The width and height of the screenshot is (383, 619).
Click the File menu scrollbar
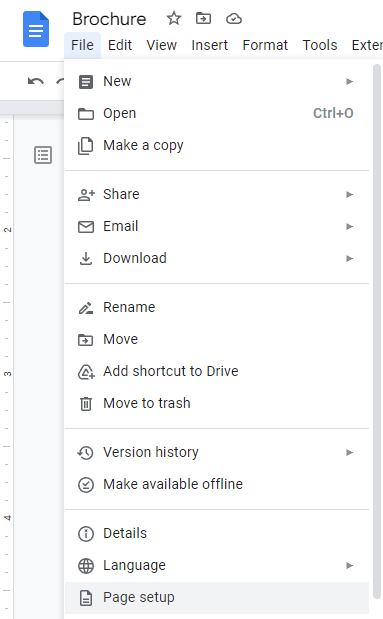(x=377, y=332)
